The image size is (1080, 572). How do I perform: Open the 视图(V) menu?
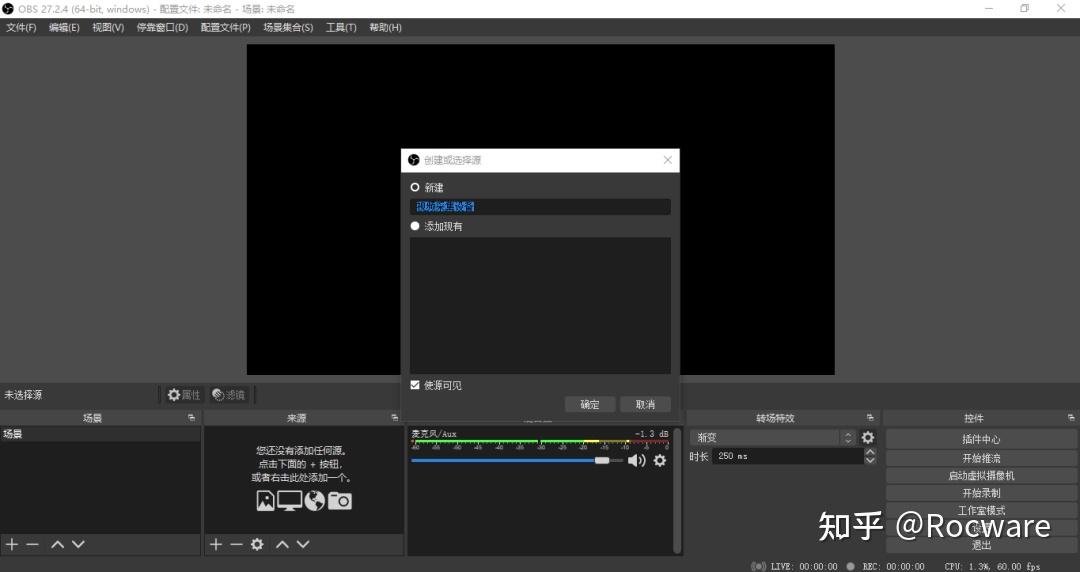click(108, 28)
